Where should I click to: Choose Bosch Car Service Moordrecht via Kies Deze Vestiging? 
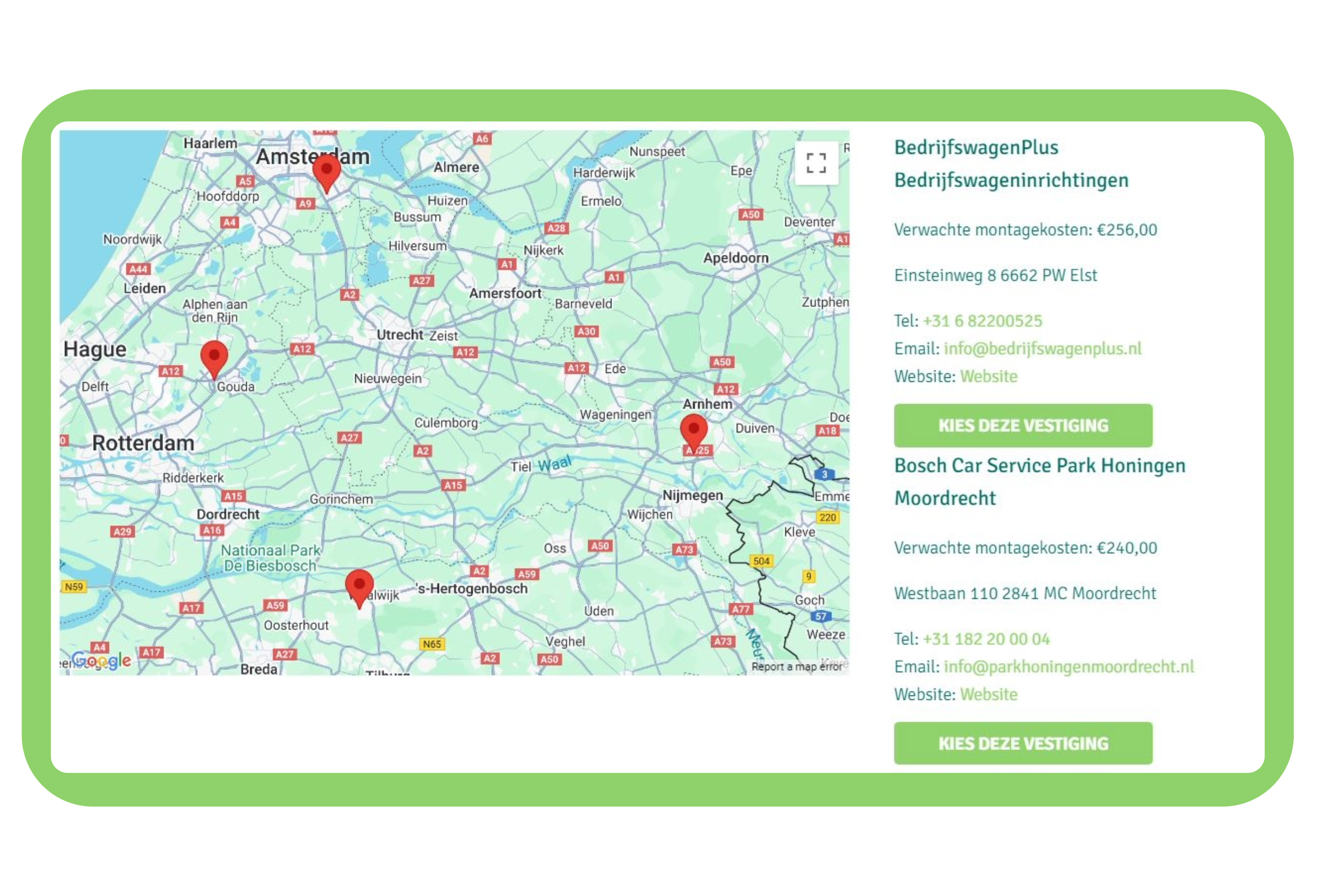1023,743
